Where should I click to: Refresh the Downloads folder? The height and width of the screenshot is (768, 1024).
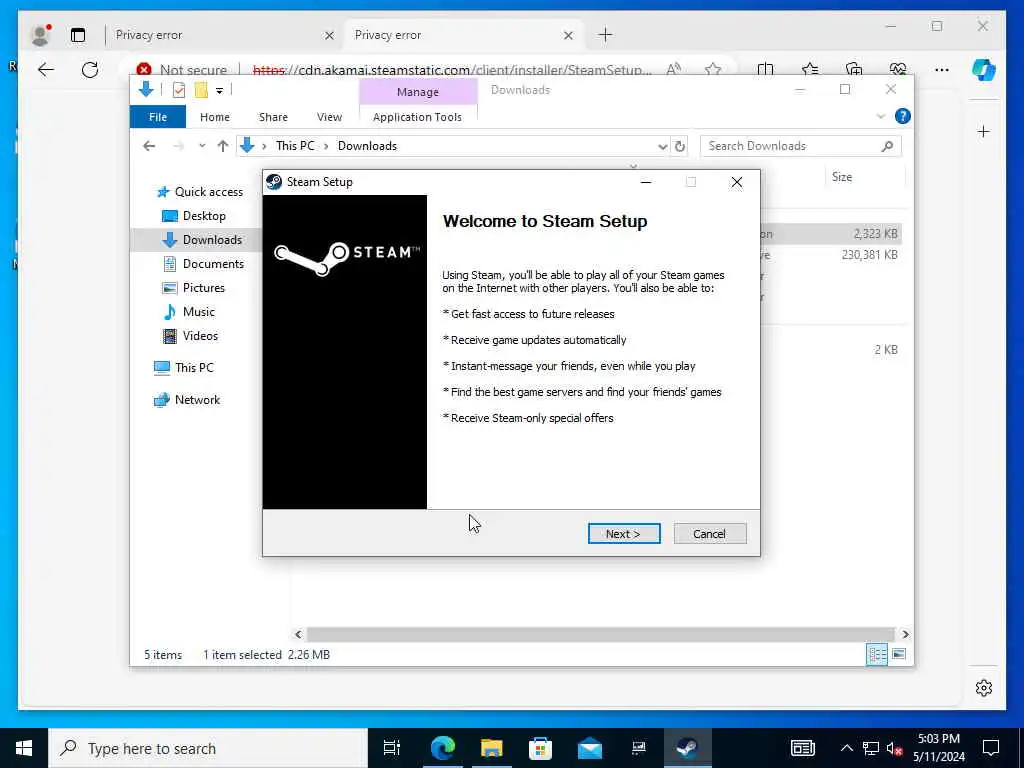tap(680, 146)
